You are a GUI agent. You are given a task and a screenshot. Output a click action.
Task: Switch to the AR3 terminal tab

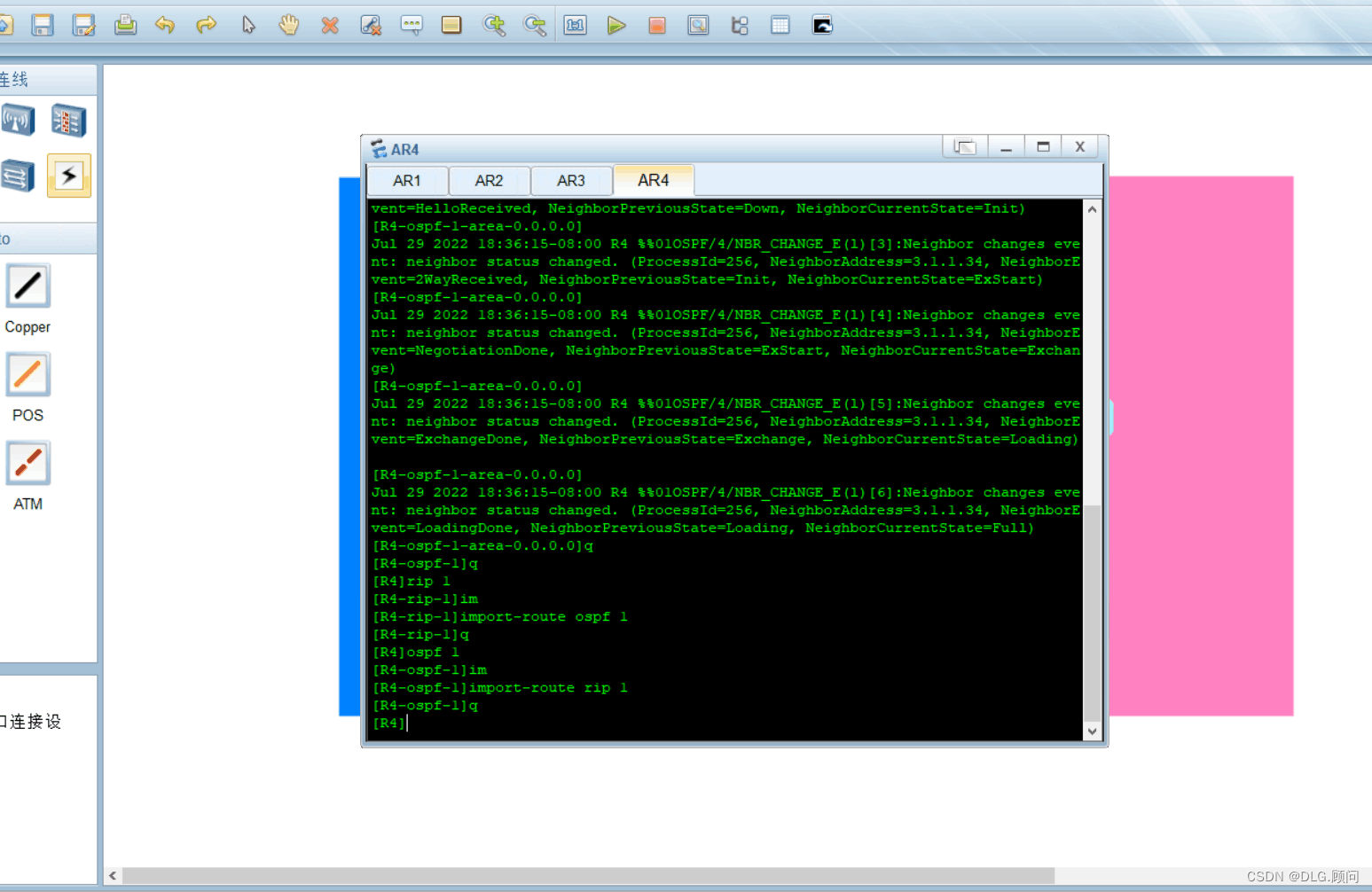[571, 180]
